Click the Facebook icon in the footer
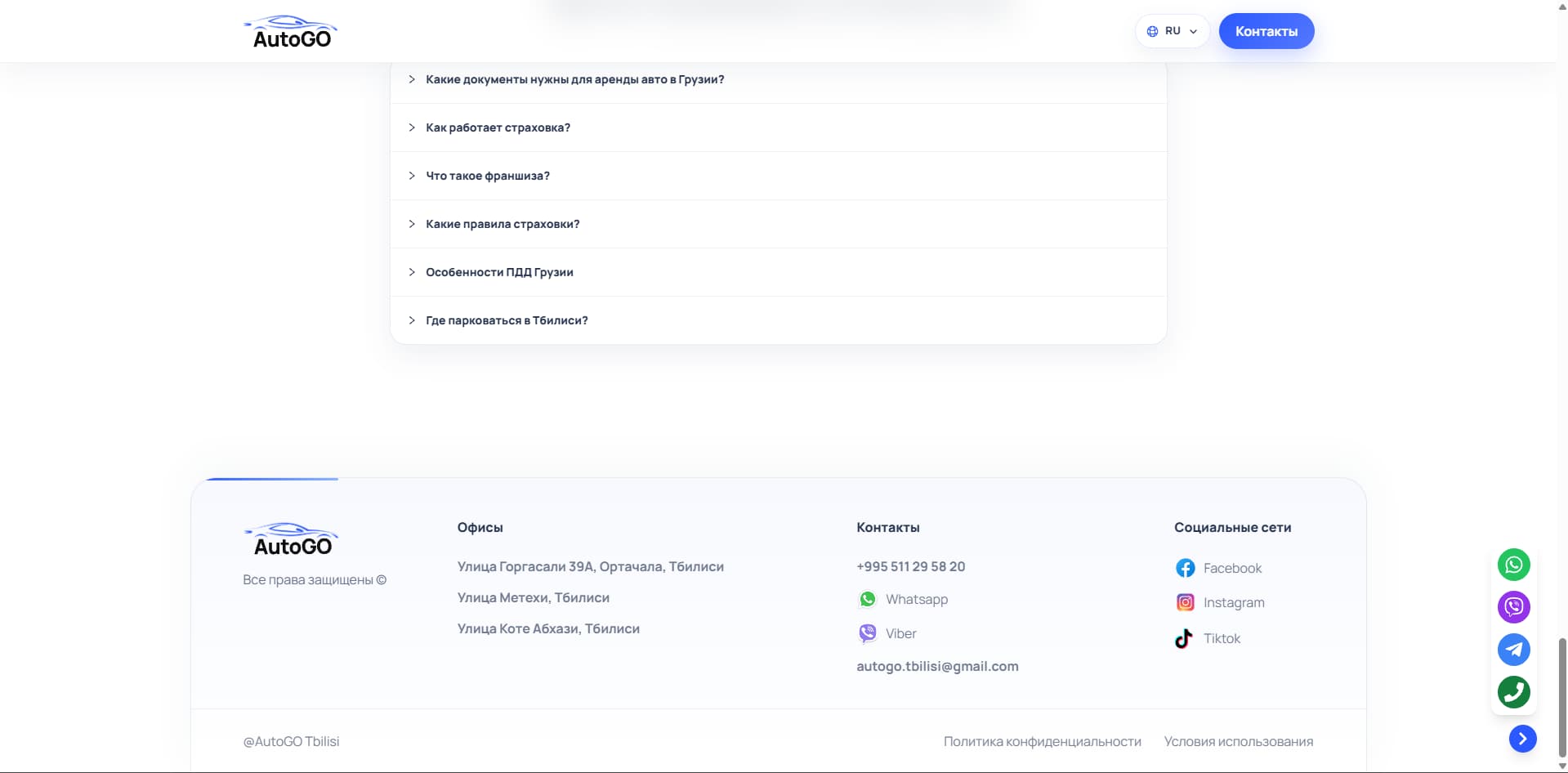 coord(1185,568)
